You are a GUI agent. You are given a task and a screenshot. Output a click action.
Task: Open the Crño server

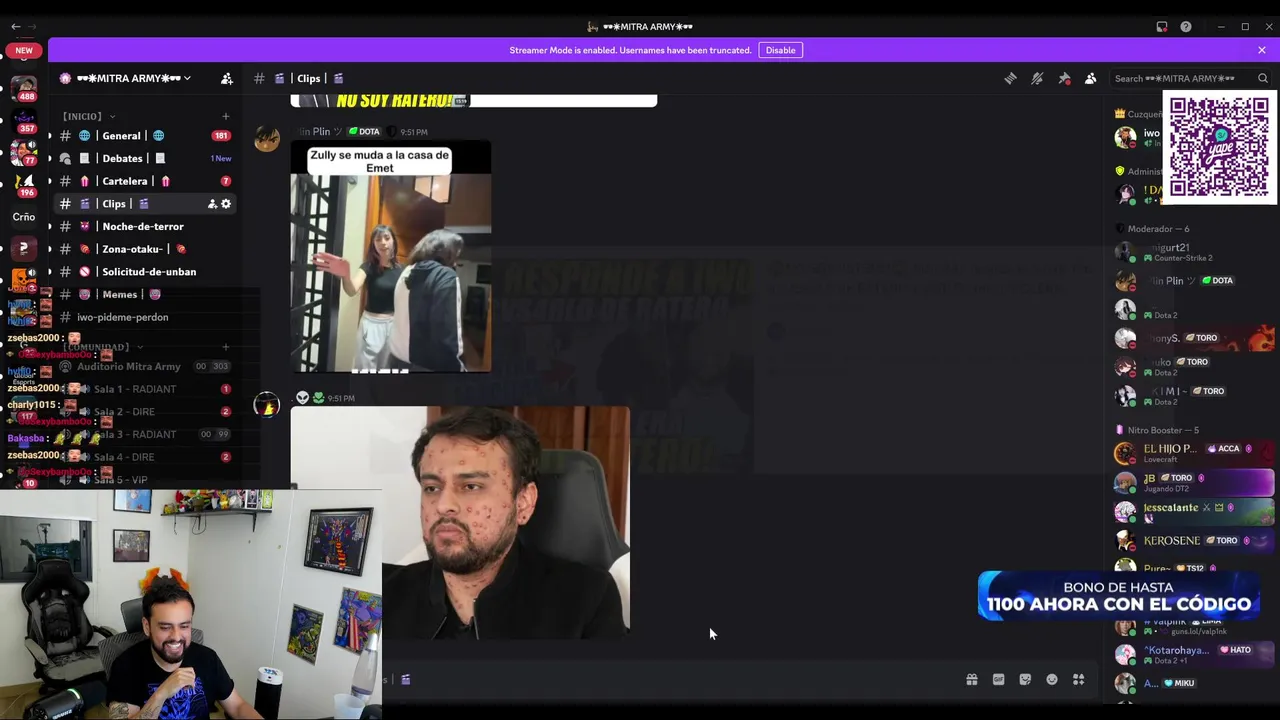[24, 216]
